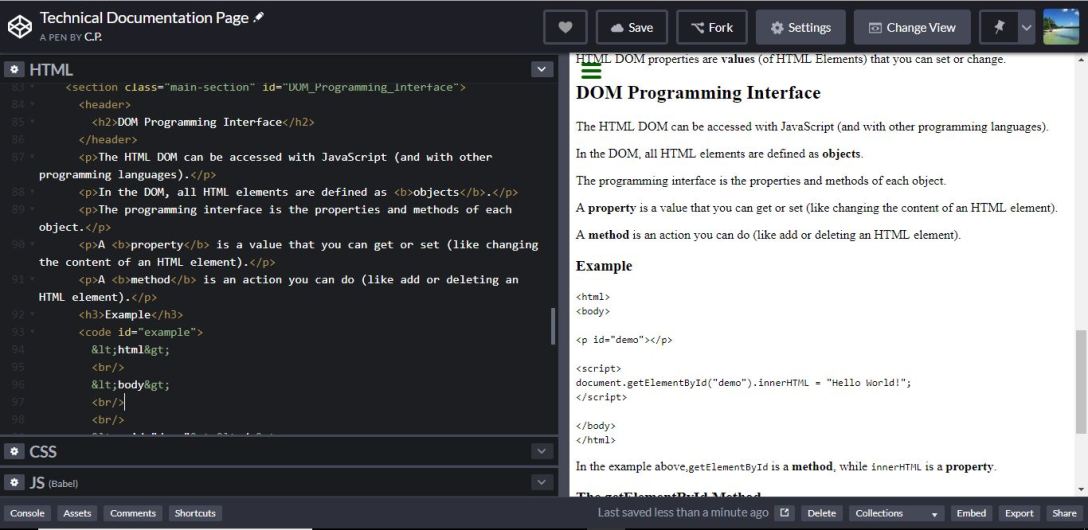Open the dropdown arrow next to pin
1088x530 pixels.
point(1025,28)
